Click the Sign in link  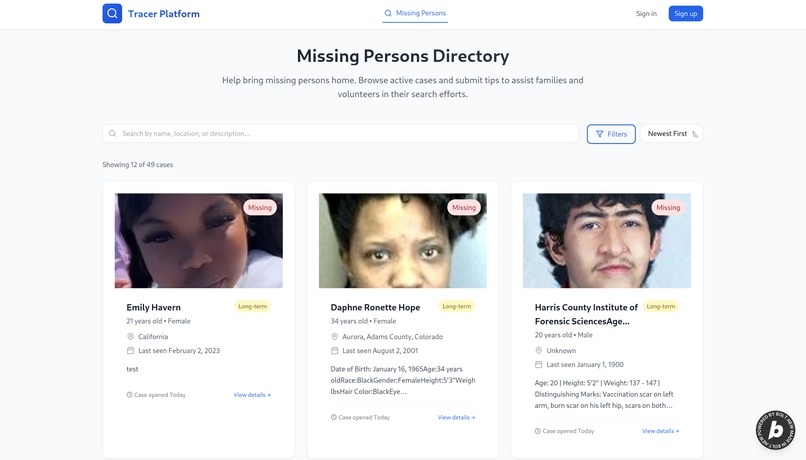646,14
